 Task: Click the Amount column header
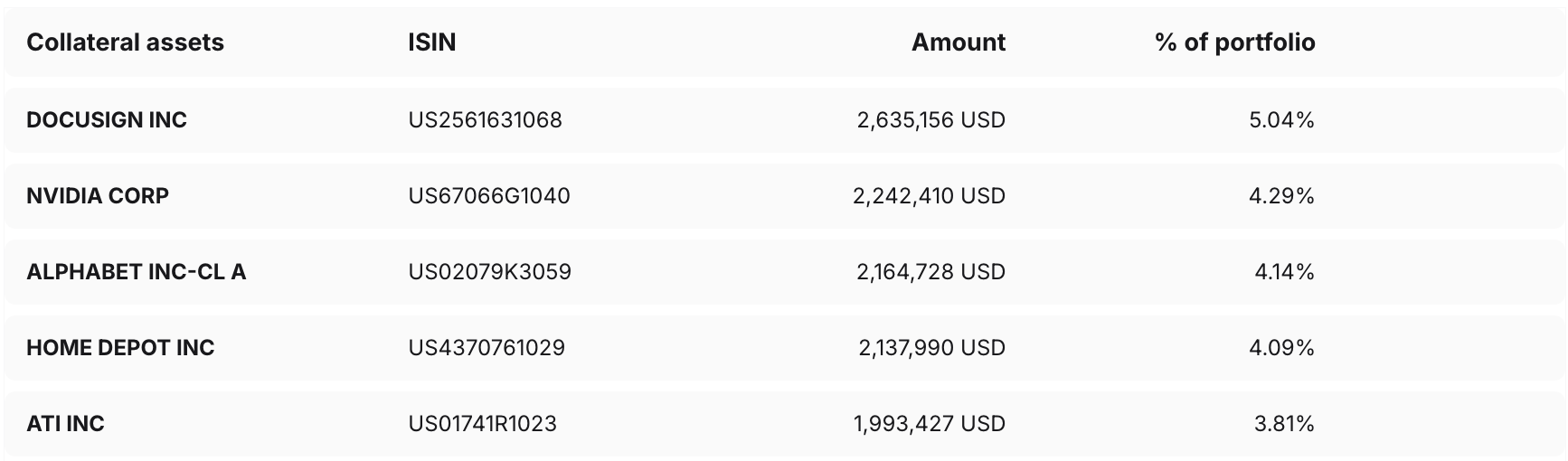[959, 42]
